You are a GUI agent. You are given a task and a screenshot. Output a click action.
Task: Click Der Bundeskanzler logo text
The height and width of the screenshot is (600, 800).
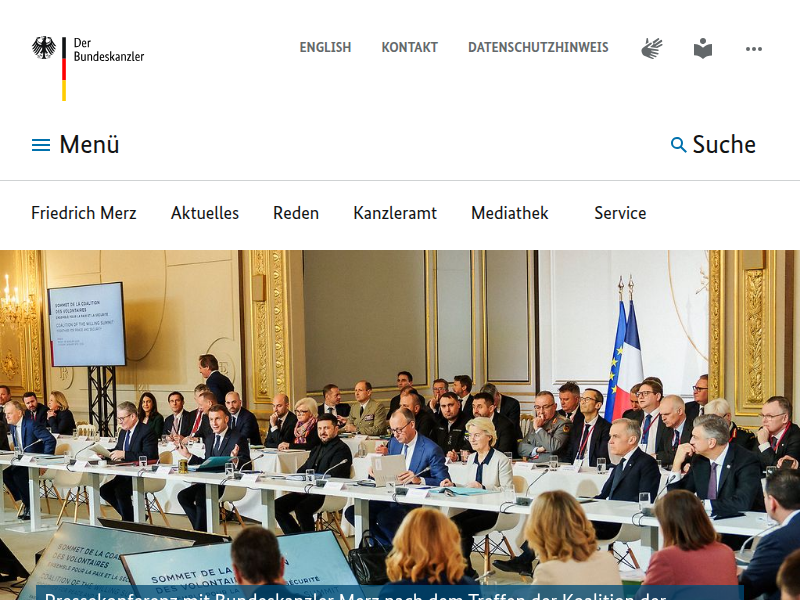109,50
